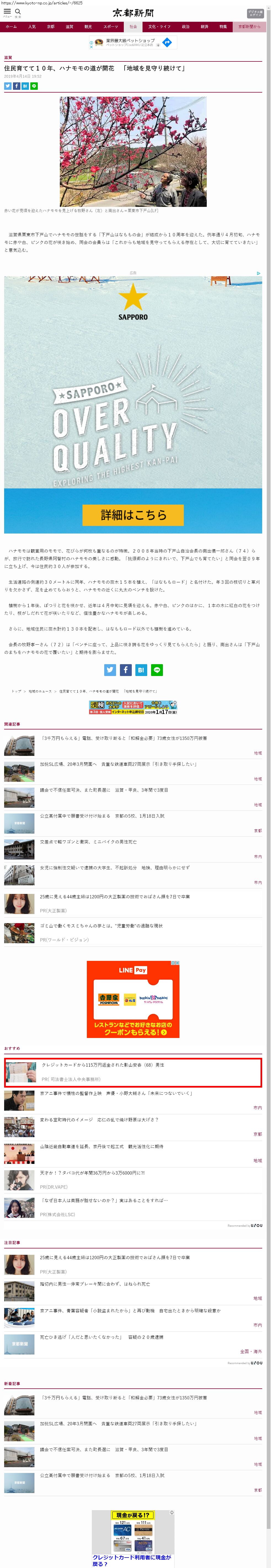This screenshot has height=1568, width=271.
Task: Click AdChoices icon above Sapporo ad
Action: (258, 273)
